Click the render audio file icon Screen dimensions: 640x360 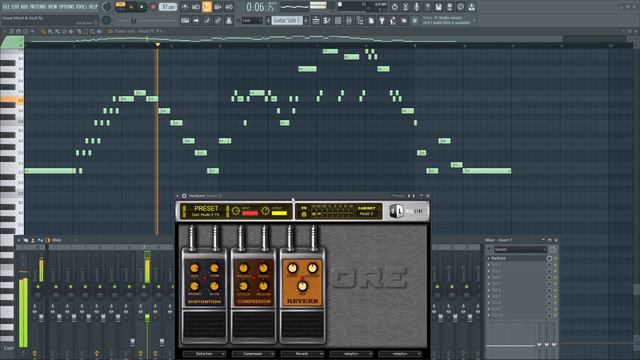449,7
